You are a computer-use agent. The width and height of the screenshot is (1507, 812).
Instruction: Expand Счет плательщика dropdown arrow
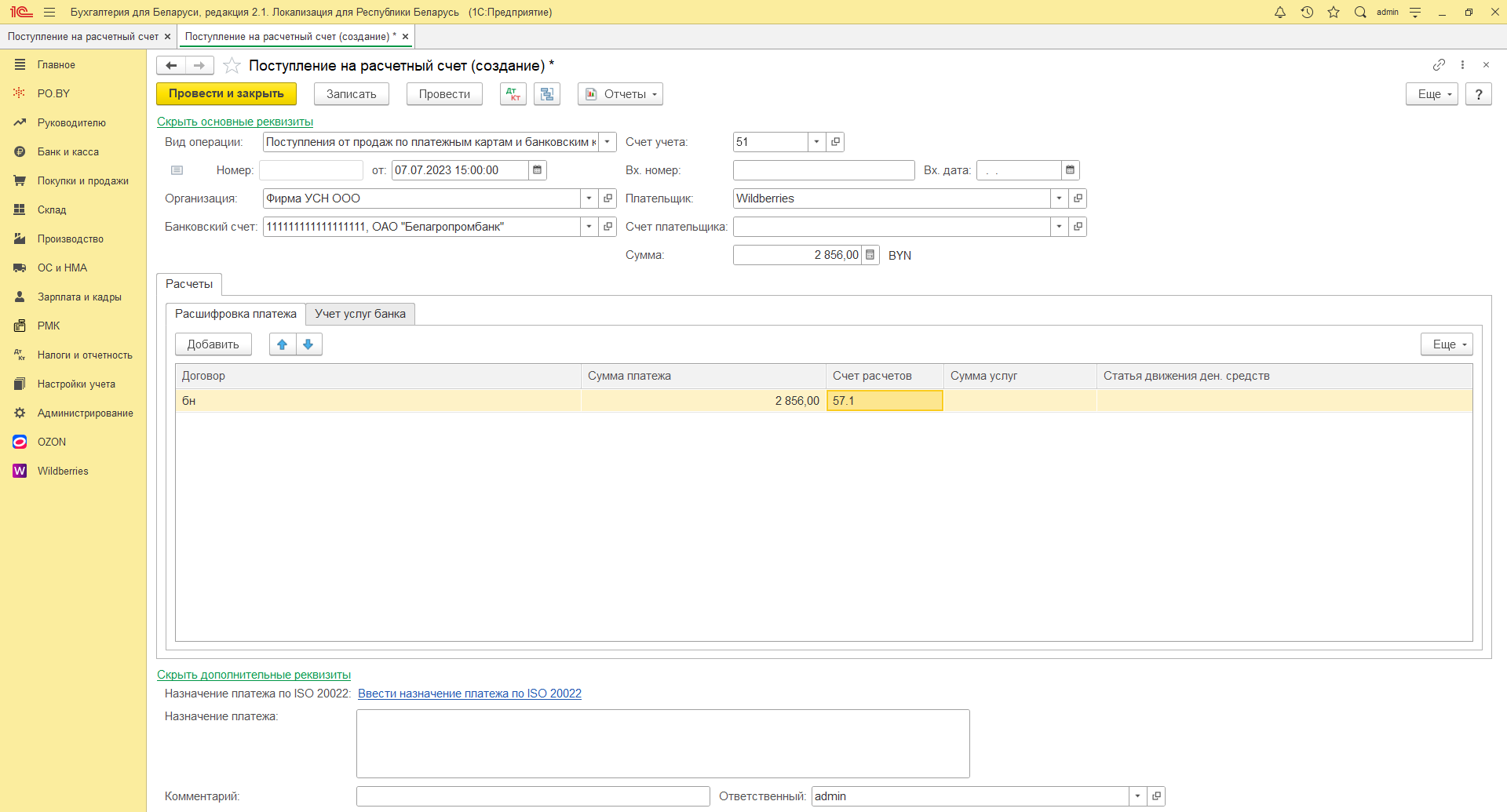click(1059, 227)
